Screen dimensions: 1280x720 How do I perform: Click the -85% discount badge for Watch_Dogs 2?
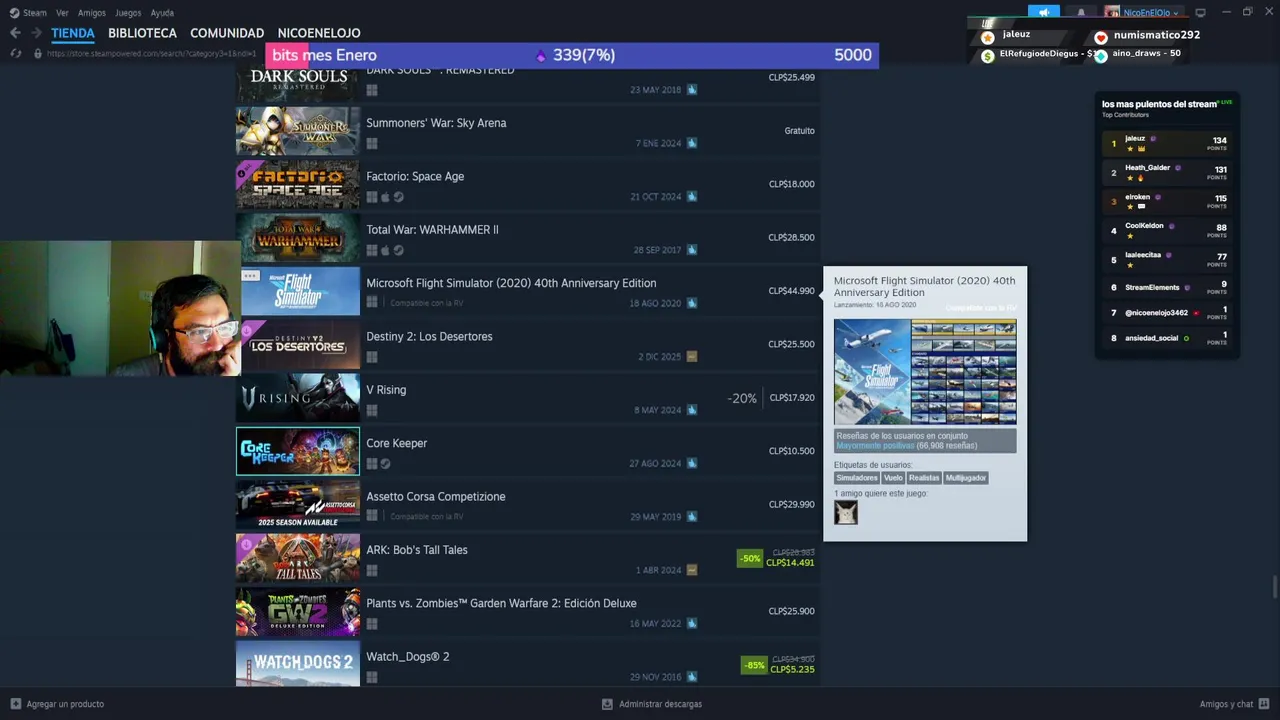coord(754,665)
